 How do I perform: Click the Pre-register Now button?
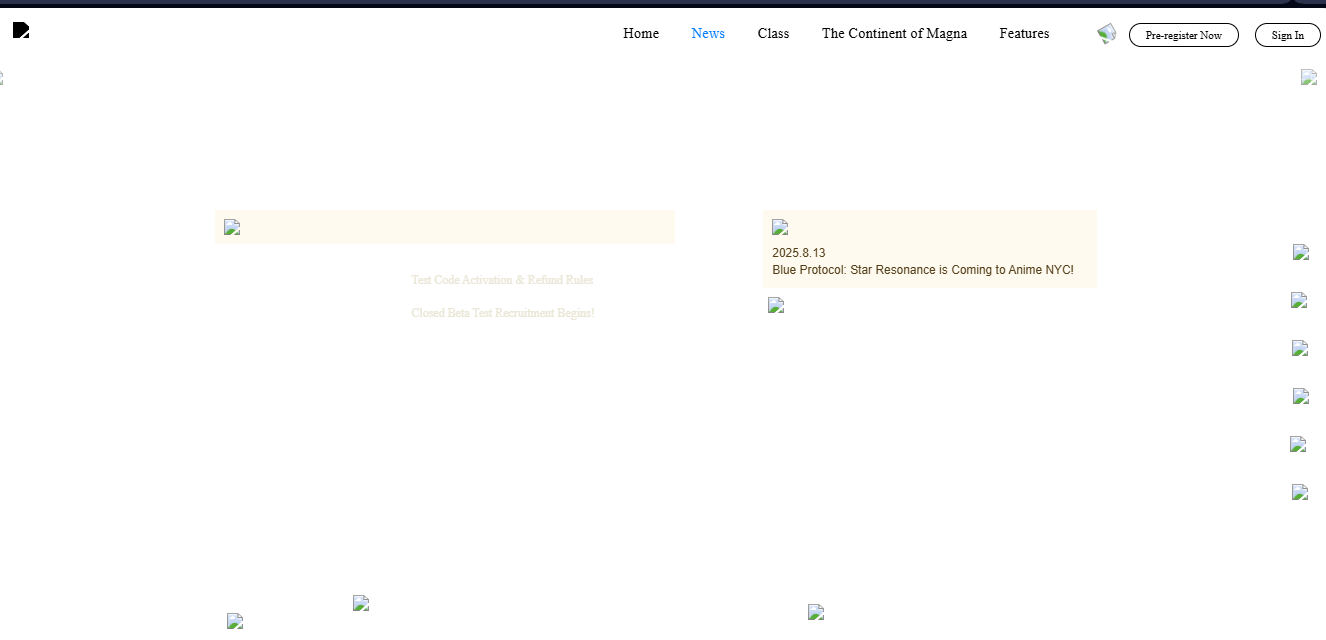point(1184,35)
